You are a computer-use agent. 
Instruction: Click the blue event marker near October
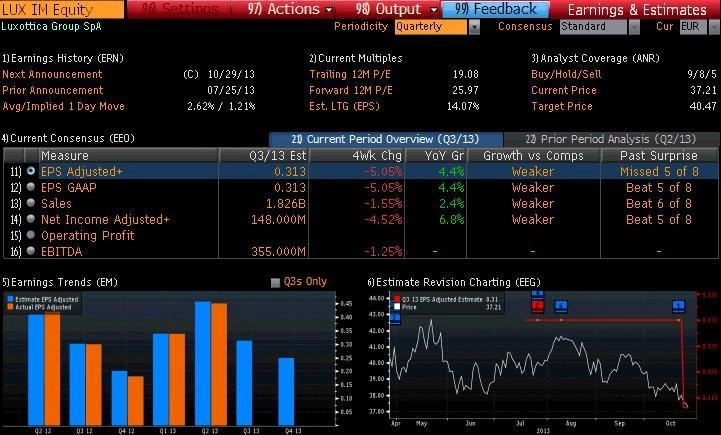point(679,306)
